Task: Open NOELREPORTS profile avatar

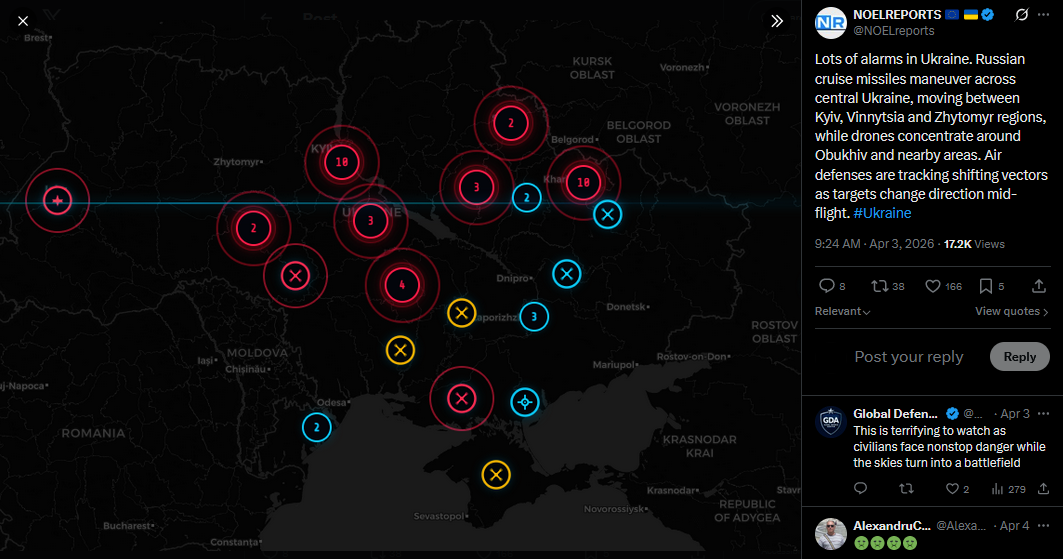Action: click(x=830, y=23)
